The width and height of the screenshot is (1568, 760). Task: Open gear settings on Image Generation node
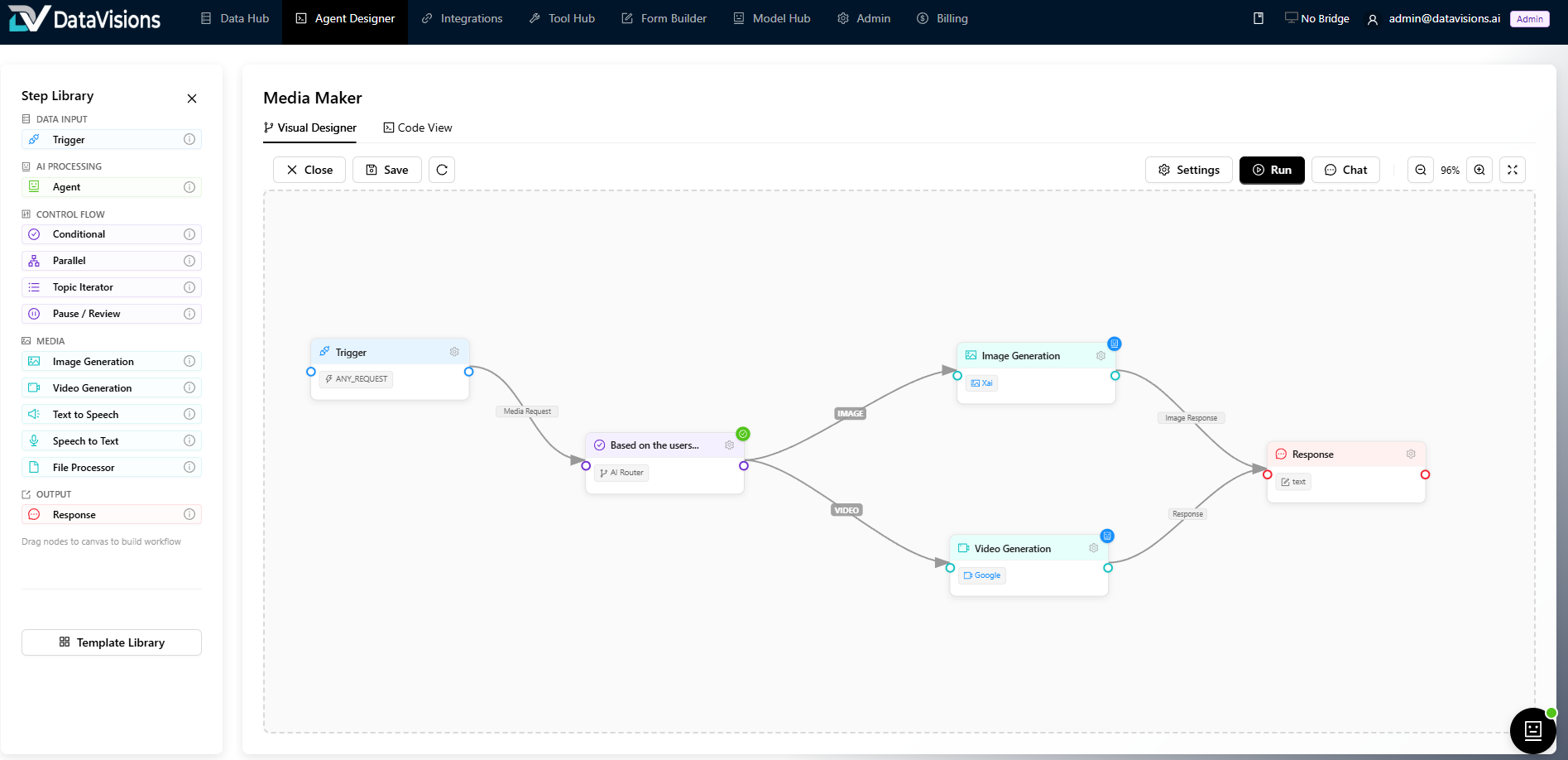pyautogui.click(x=1100, y=355)
